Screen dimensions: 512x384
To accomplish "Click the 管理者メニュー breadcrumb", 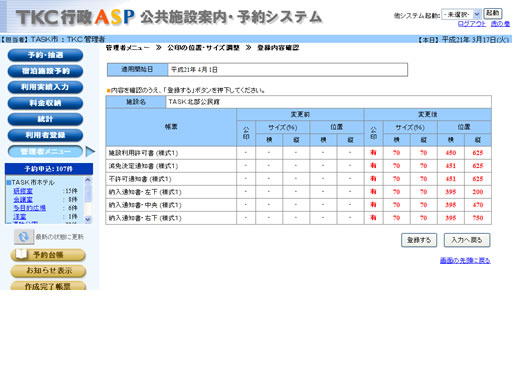I will 128,48.
